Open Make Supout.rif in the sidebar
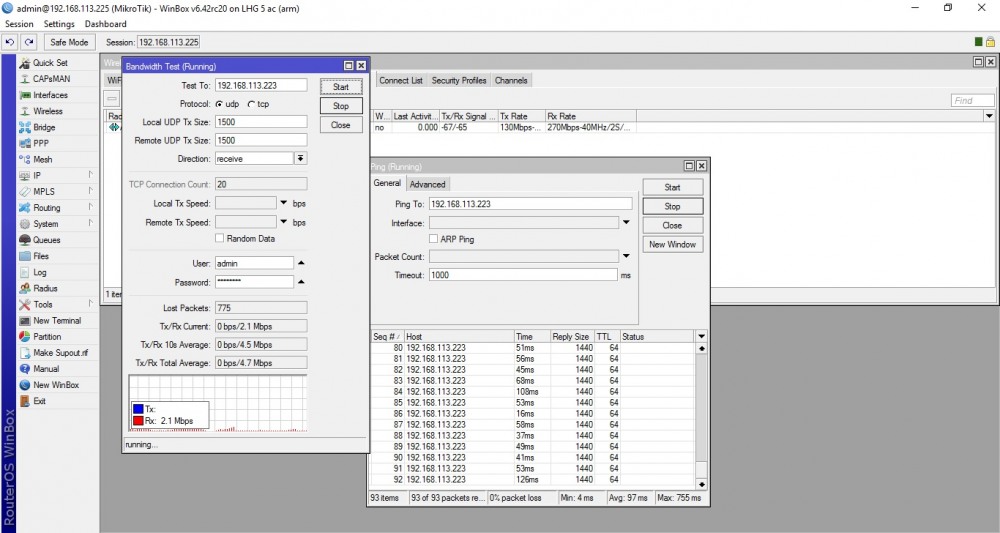The image size is (1000, 533). [60, 353]
